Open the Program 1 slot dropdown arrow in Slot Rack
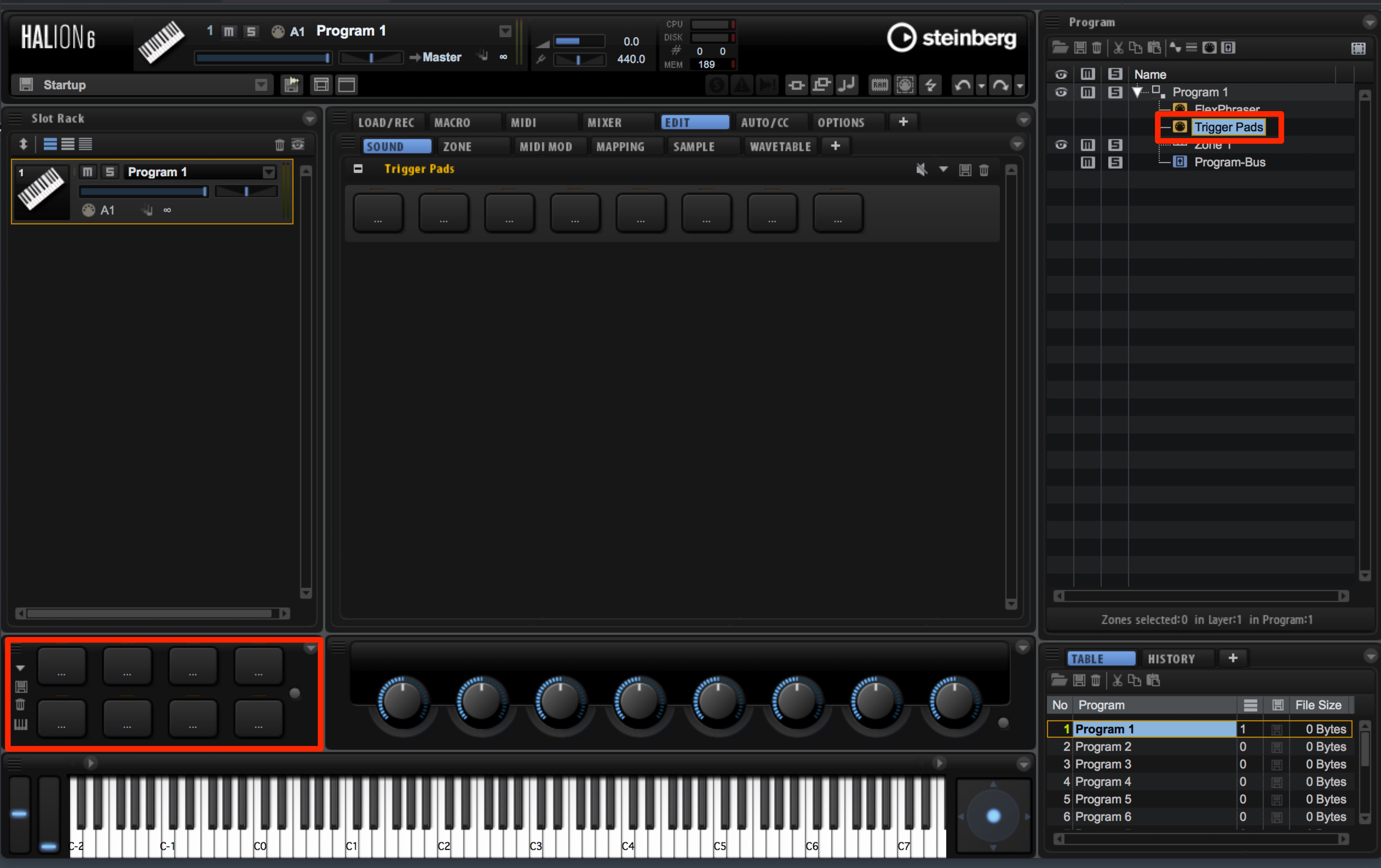 click(x=269, y=172)
